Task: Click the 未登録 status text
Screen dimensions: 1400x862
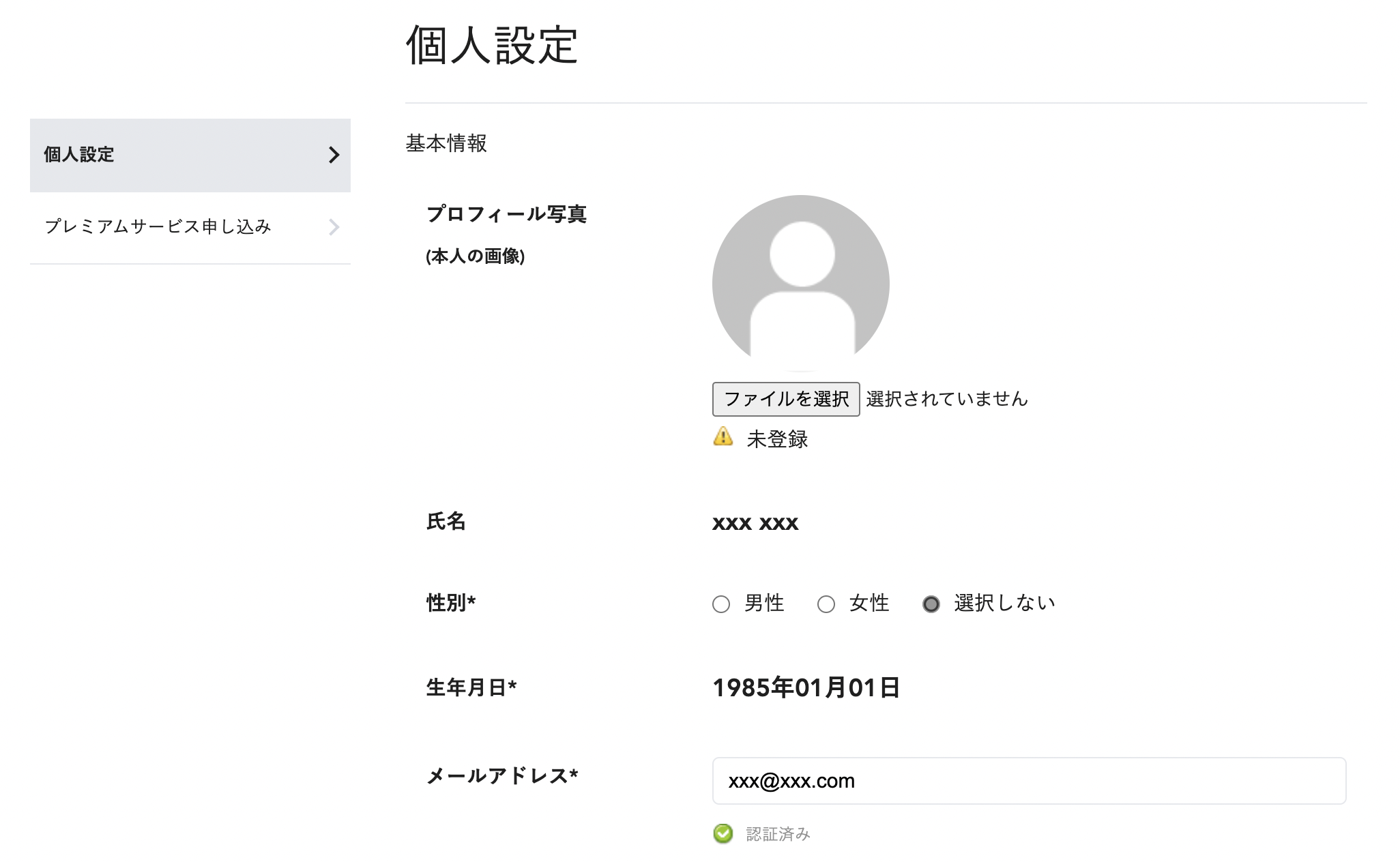Action: pyautogui.click(x=778, y=440)
